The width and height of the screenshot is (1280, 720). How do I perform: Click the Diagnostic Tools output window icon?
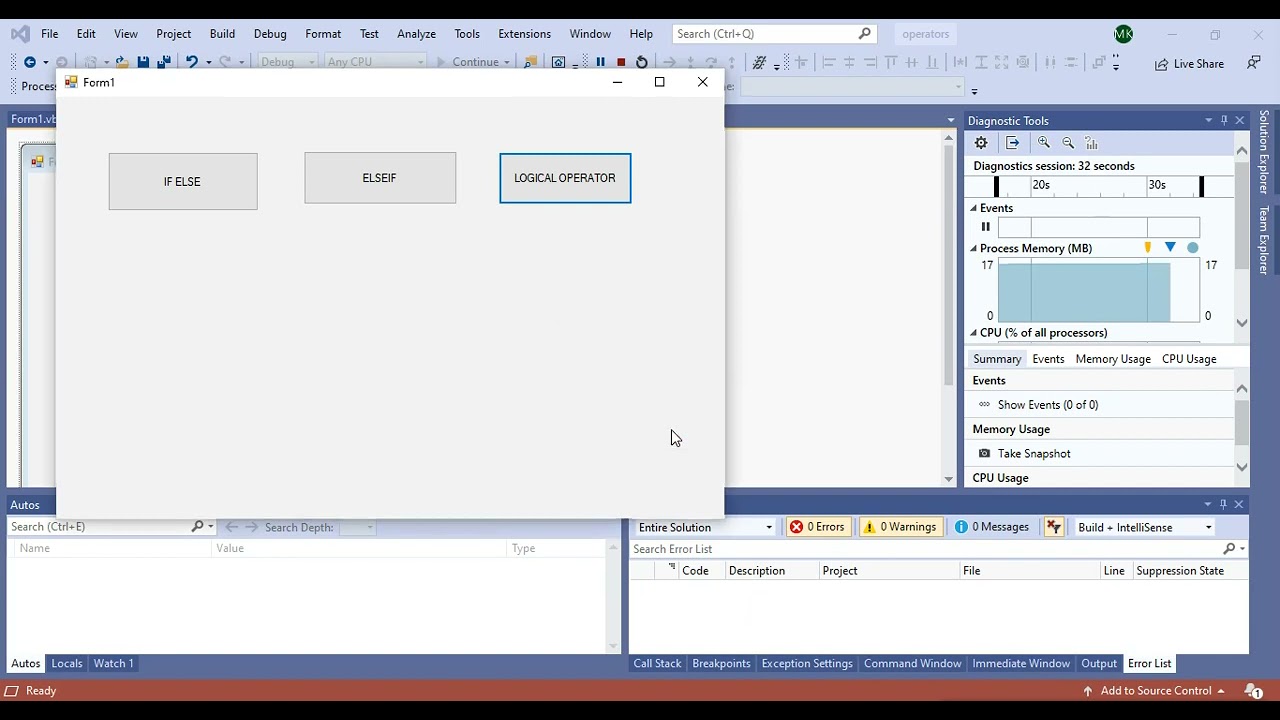click(1012, 143)
